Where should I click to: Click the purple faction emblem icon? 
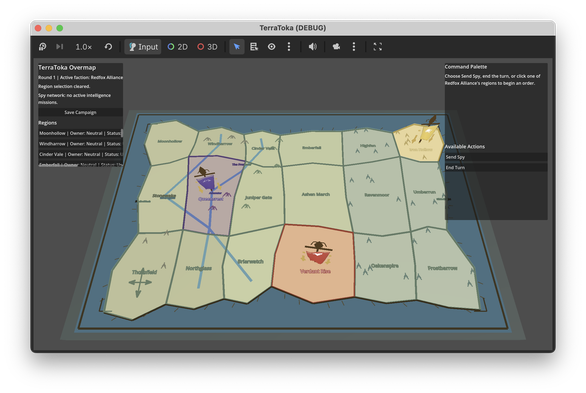pos(207,179)
